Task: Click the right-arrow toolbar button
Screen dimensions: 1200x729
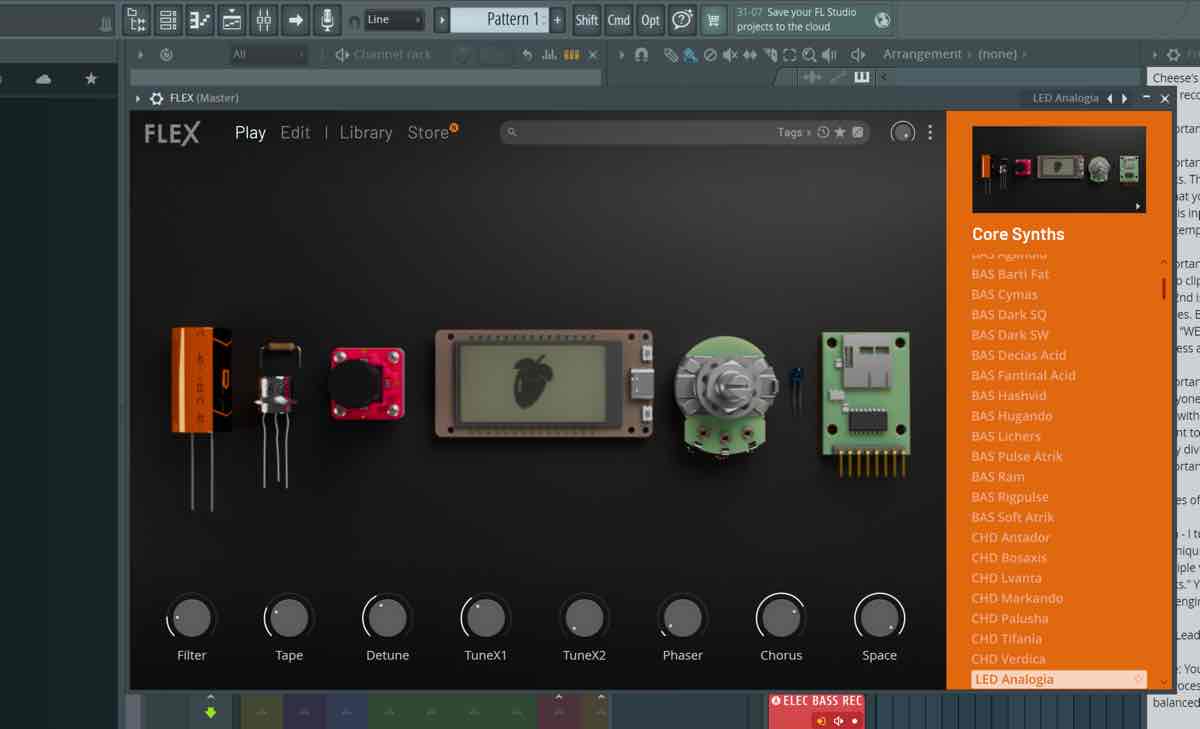Action: (296, 19)
